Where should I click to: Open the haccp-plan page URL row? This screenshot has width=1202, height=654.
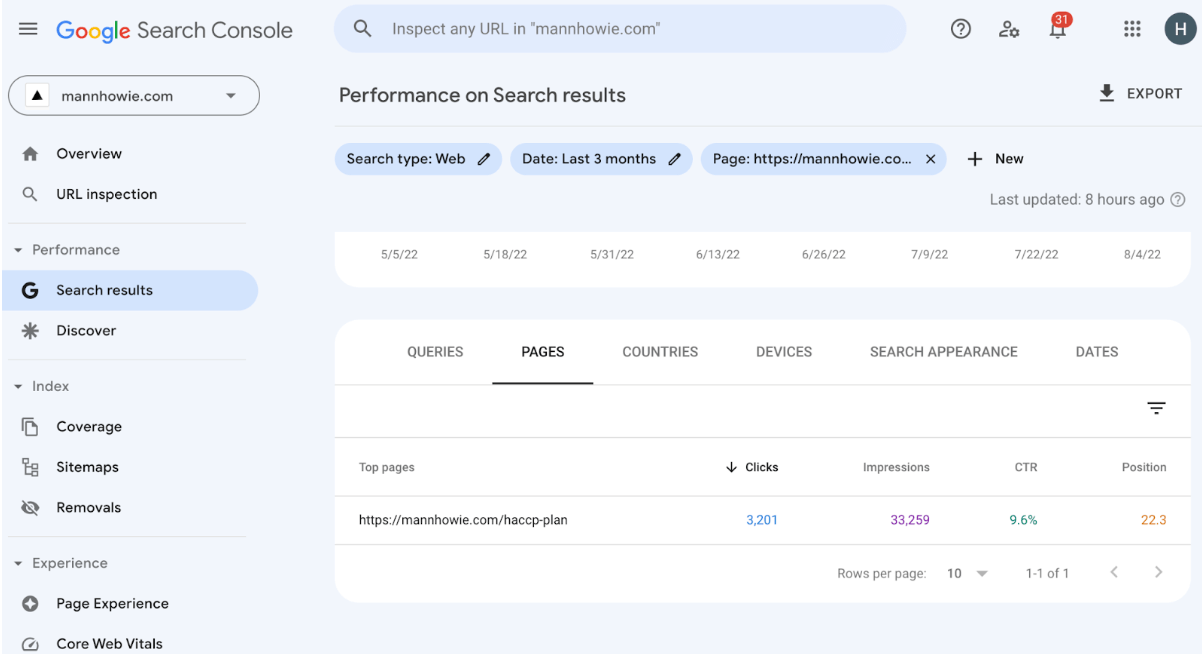click(x=463, y=520)
